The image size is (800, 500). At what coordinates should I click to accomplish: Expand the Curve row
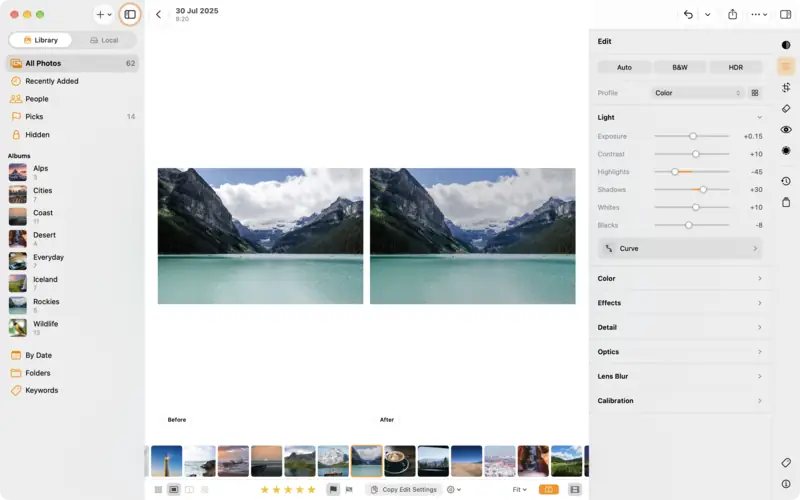click(x=680, y=248)
